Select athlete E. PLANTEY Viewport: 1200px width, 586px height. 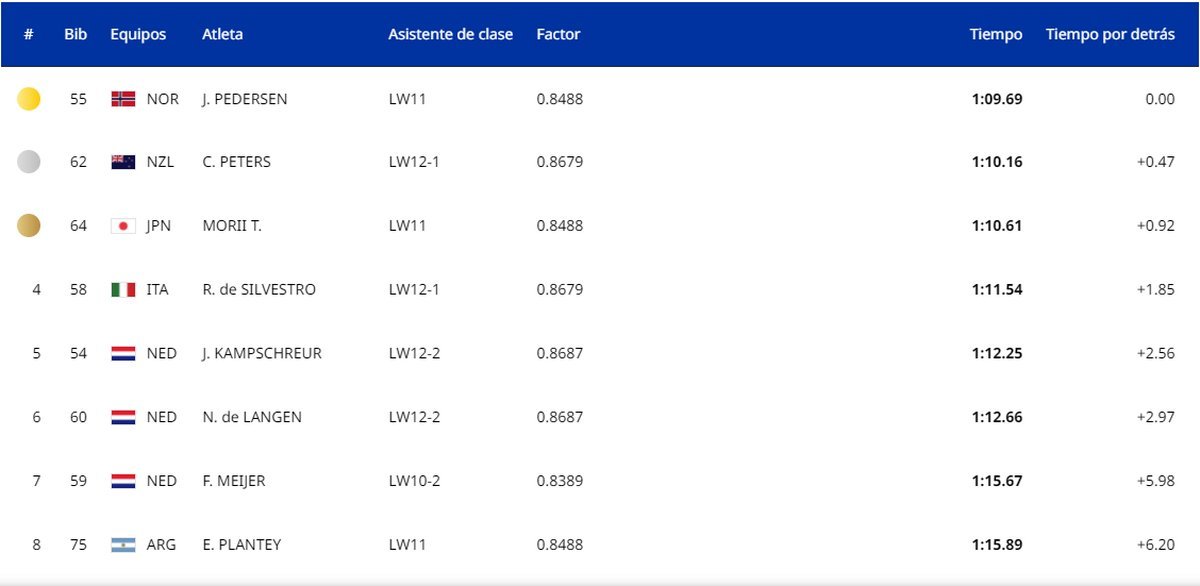242,545
